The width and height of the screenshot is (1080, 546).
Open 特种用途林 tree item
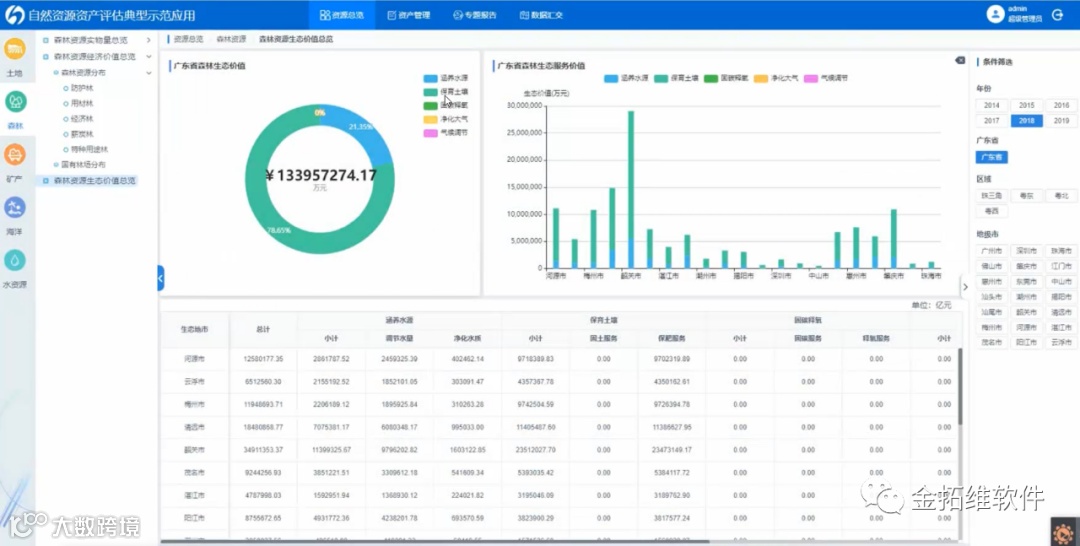point(90,149)
